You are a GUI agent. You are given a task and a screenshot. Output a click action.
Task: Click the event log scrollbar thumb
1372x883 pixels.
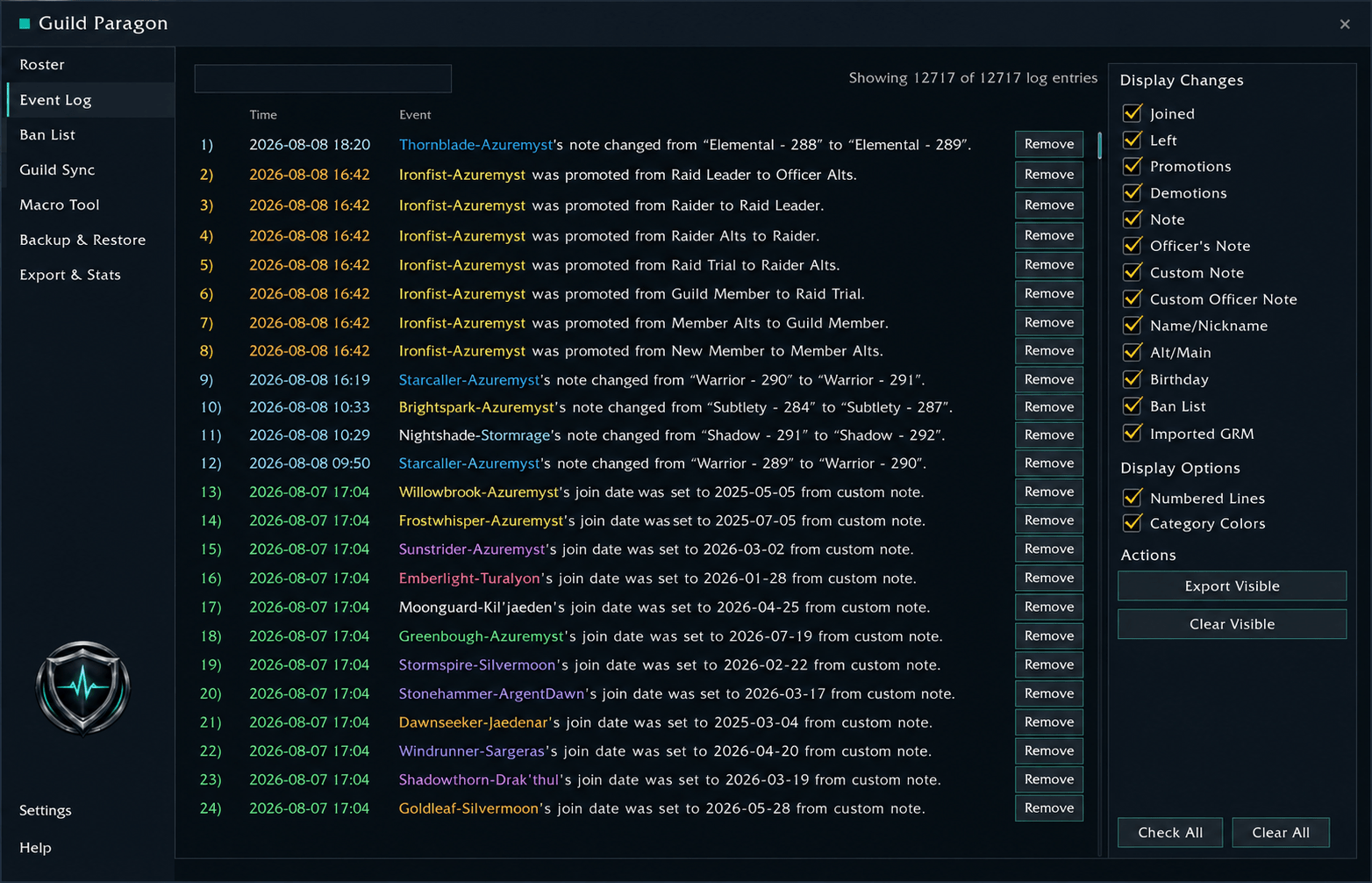point(1099,145)
